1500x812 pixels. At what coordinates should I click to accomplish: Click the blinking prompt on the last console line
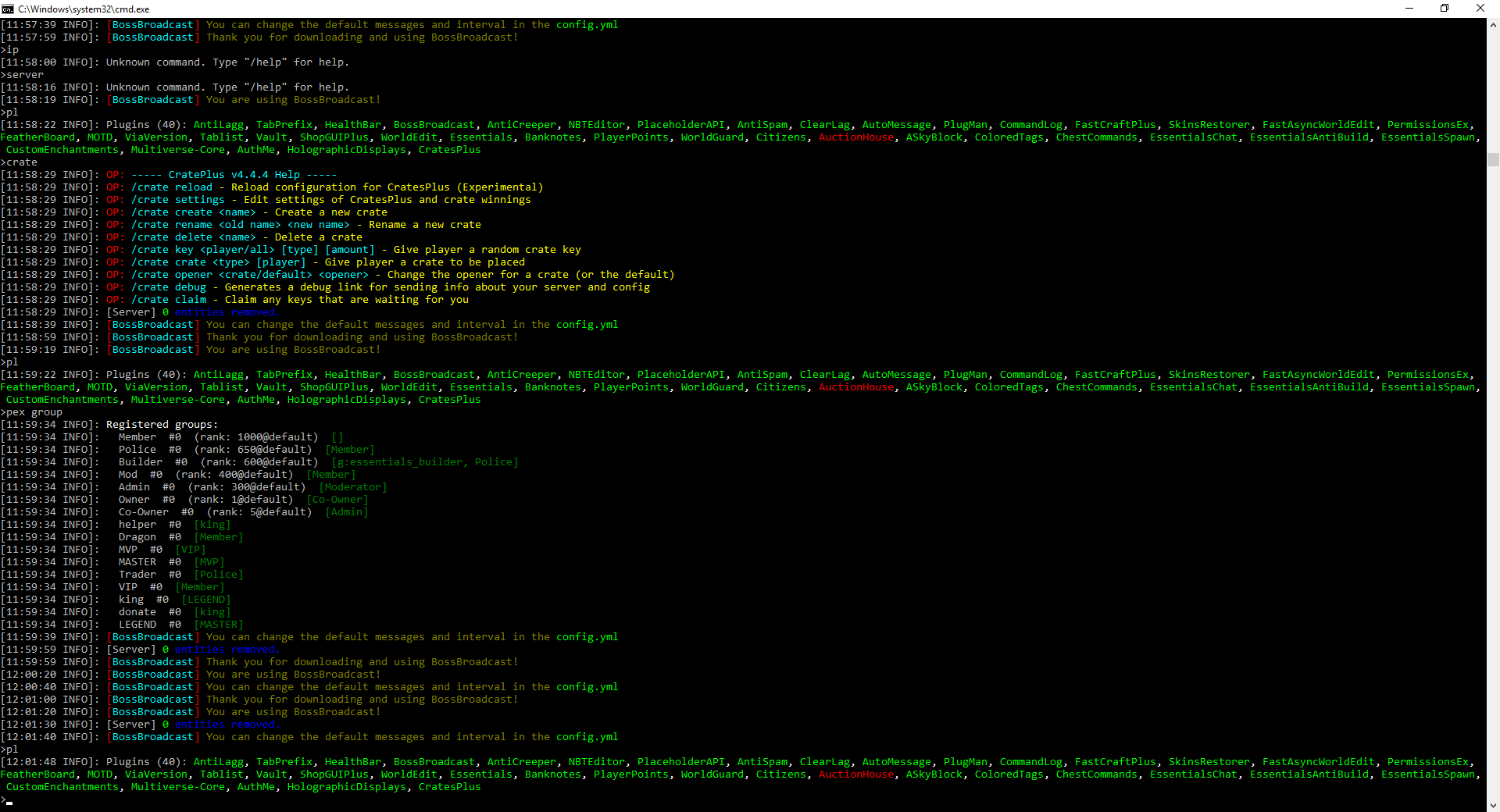[7, 800]
